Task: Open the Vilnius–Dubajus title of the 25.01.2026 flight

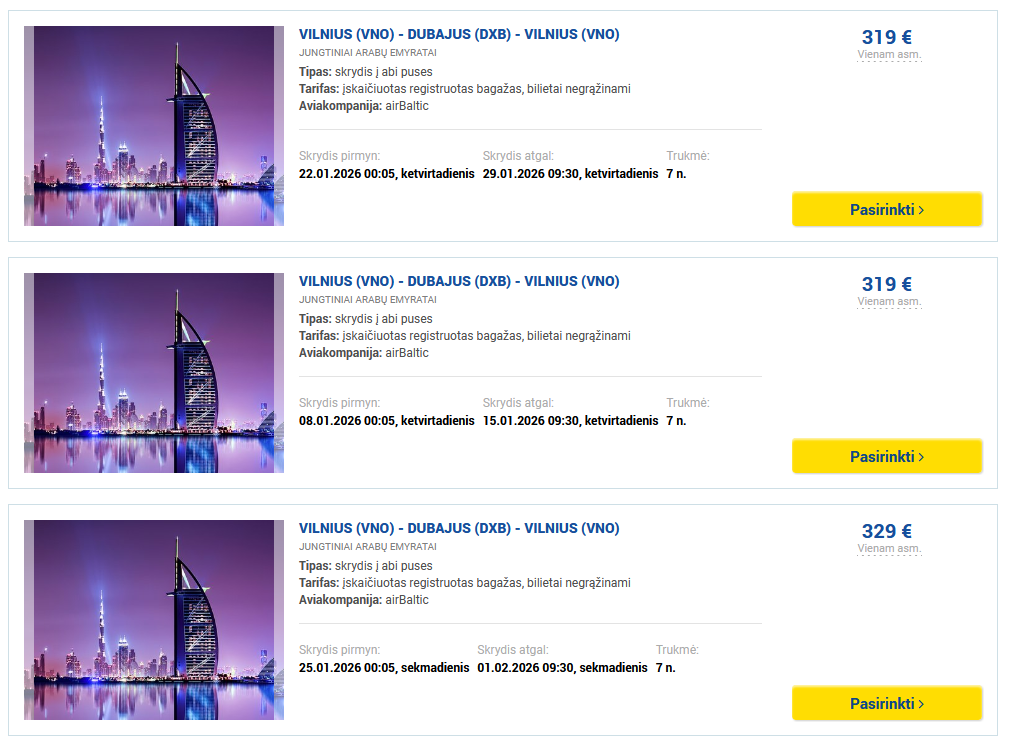Action: point(459,528)
